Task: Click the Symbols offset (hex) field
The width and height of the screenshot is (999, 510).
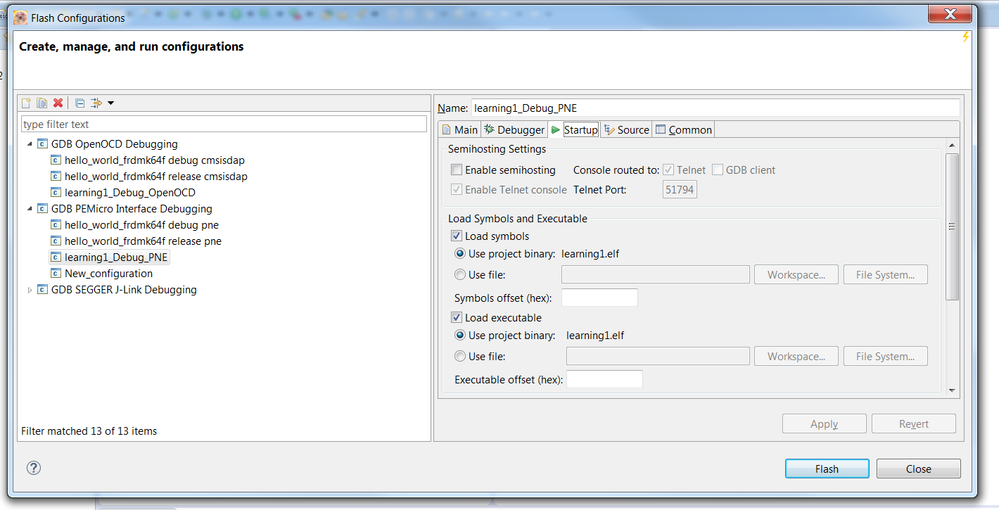Action: [600, 298]
